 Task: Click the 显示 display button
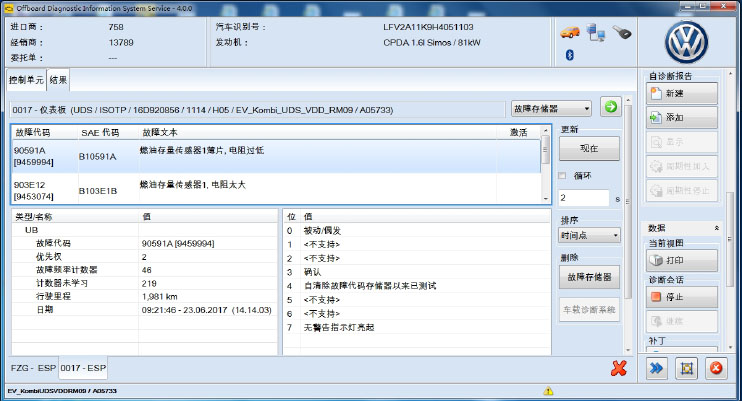(682, 142)
